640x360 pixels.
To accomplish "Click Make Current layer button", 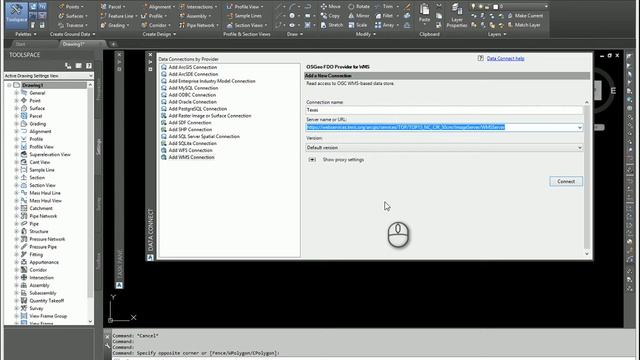I will pyautogui.click(x=525, y=16).
